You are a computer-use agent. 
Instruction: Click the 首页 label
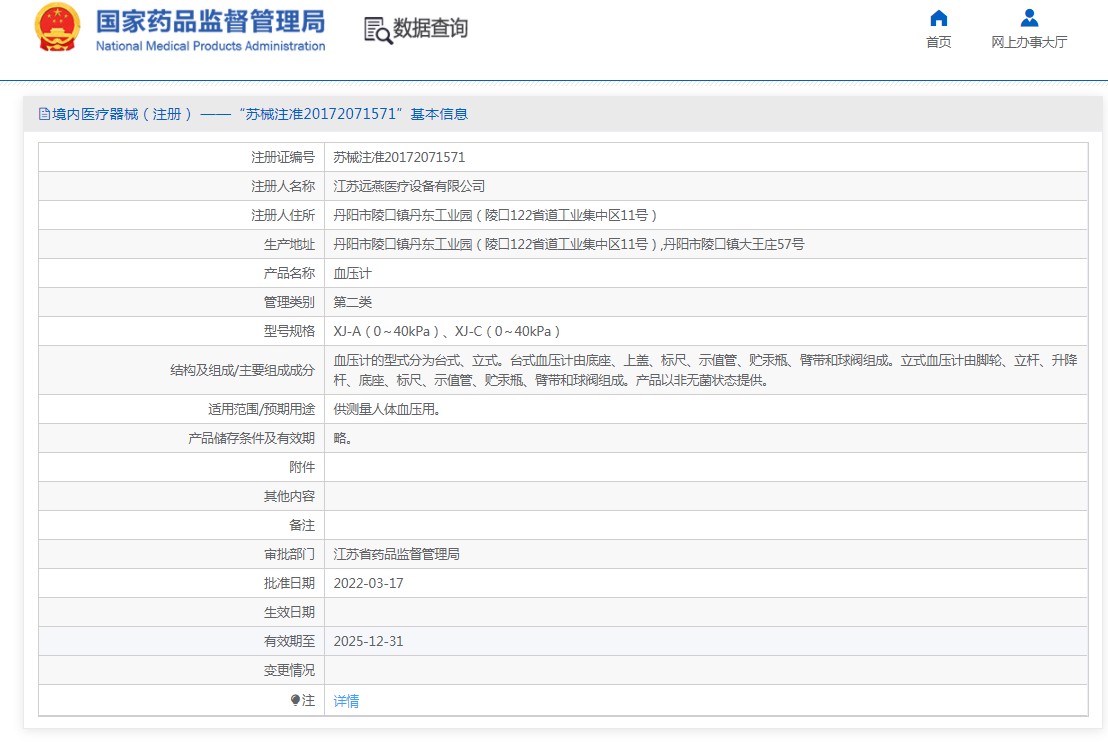point(938,42)
